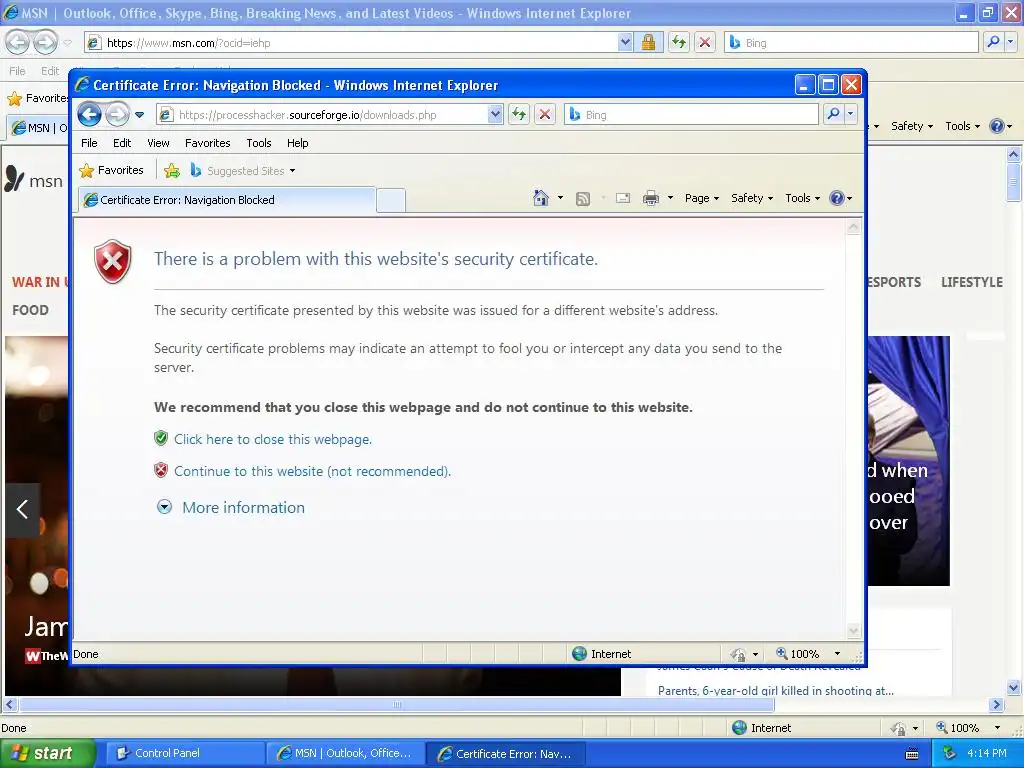Click LIFESTYLE category on MSN page

[x=972, y=282]
